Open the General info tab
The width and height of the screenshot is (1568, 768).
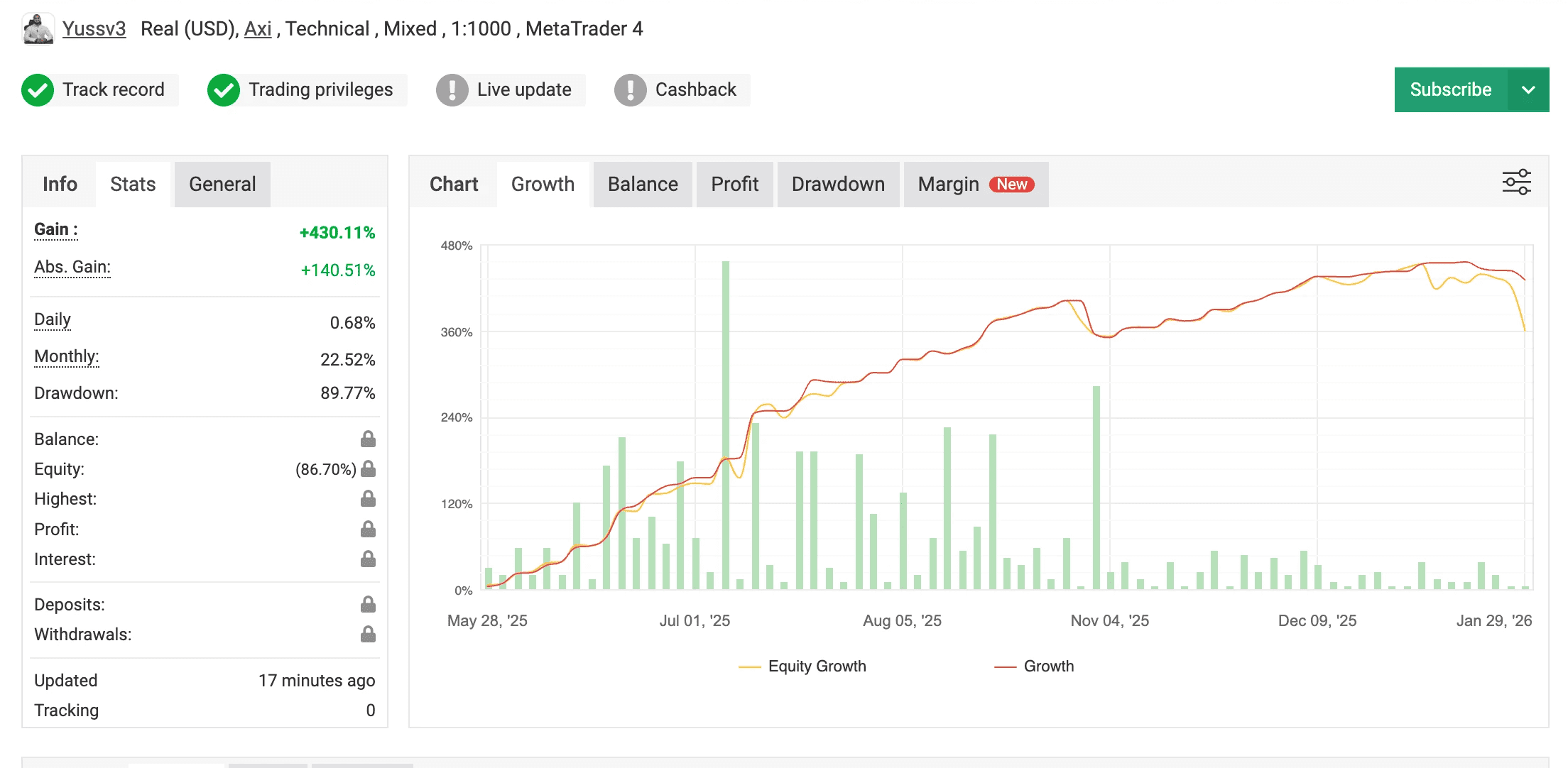pos(222,185)
